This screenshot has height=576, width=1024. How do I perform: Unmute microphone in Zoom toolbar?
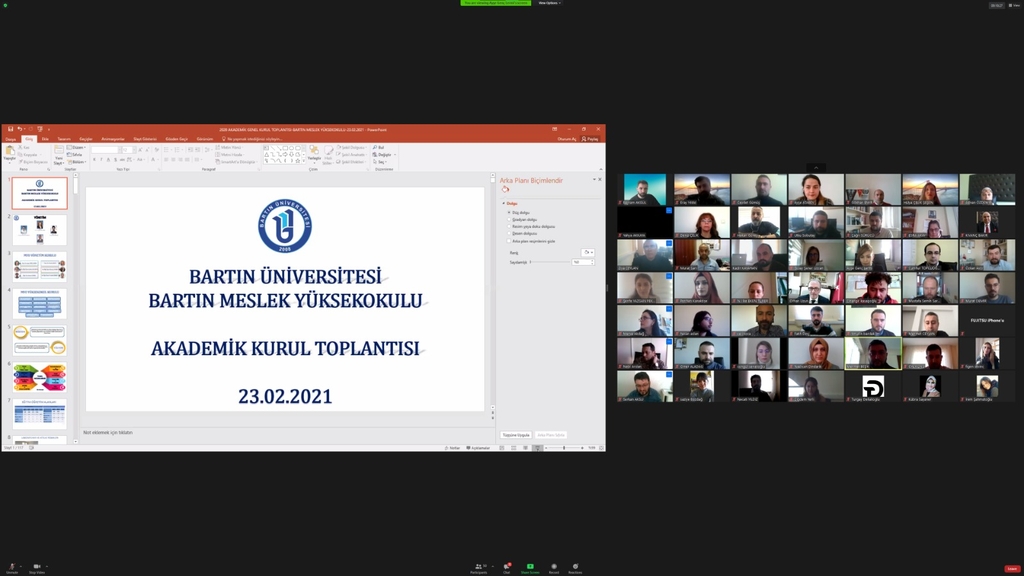point(12,566)
